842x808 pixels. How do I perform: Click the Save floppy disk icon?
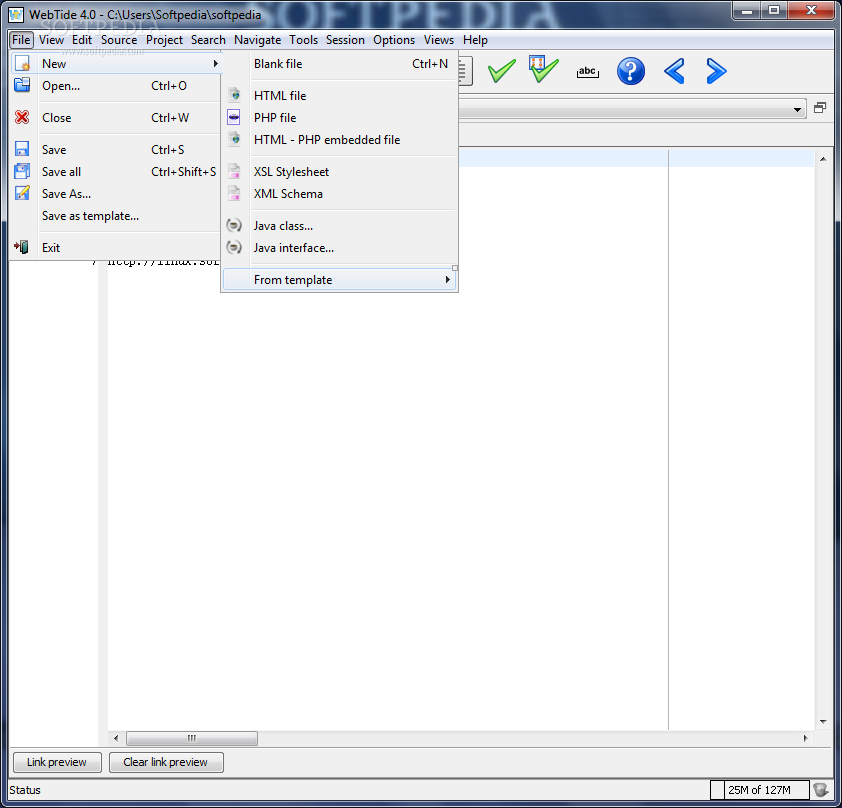coord(22,149)
